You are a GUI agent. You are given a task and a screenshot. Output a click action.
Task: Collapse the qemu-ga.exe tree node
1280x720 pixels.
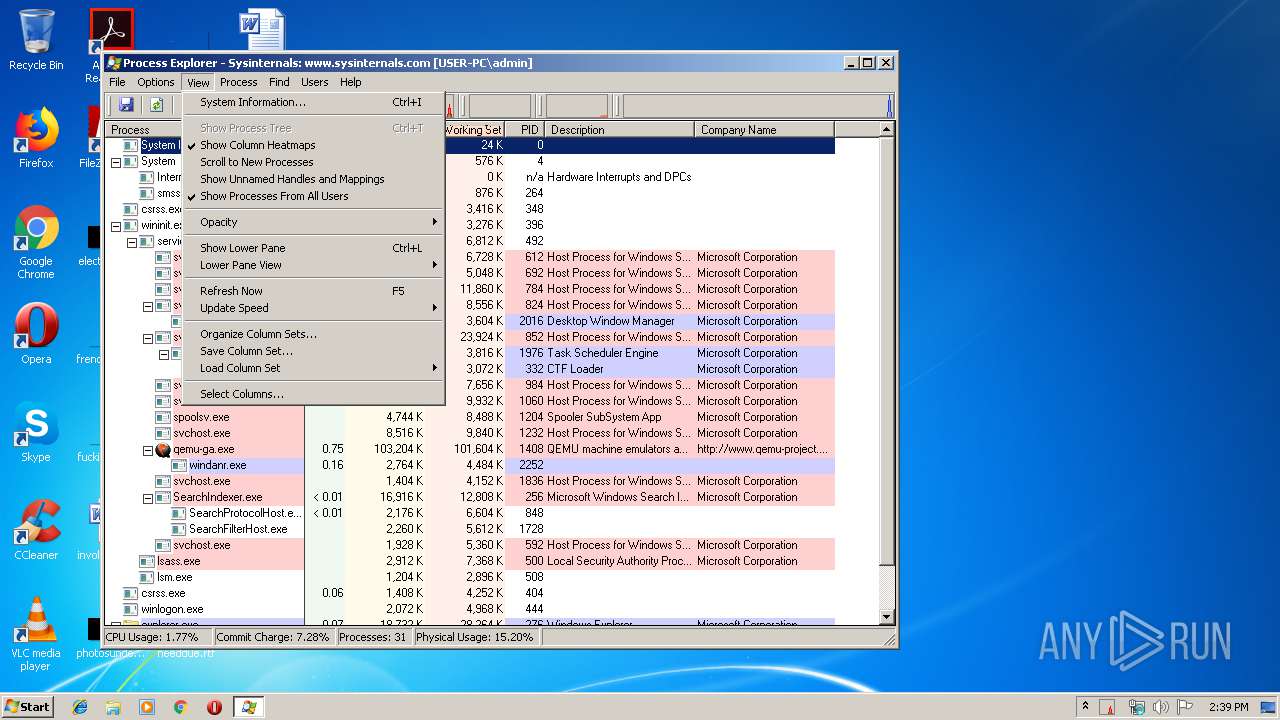[x=148, y=449]
